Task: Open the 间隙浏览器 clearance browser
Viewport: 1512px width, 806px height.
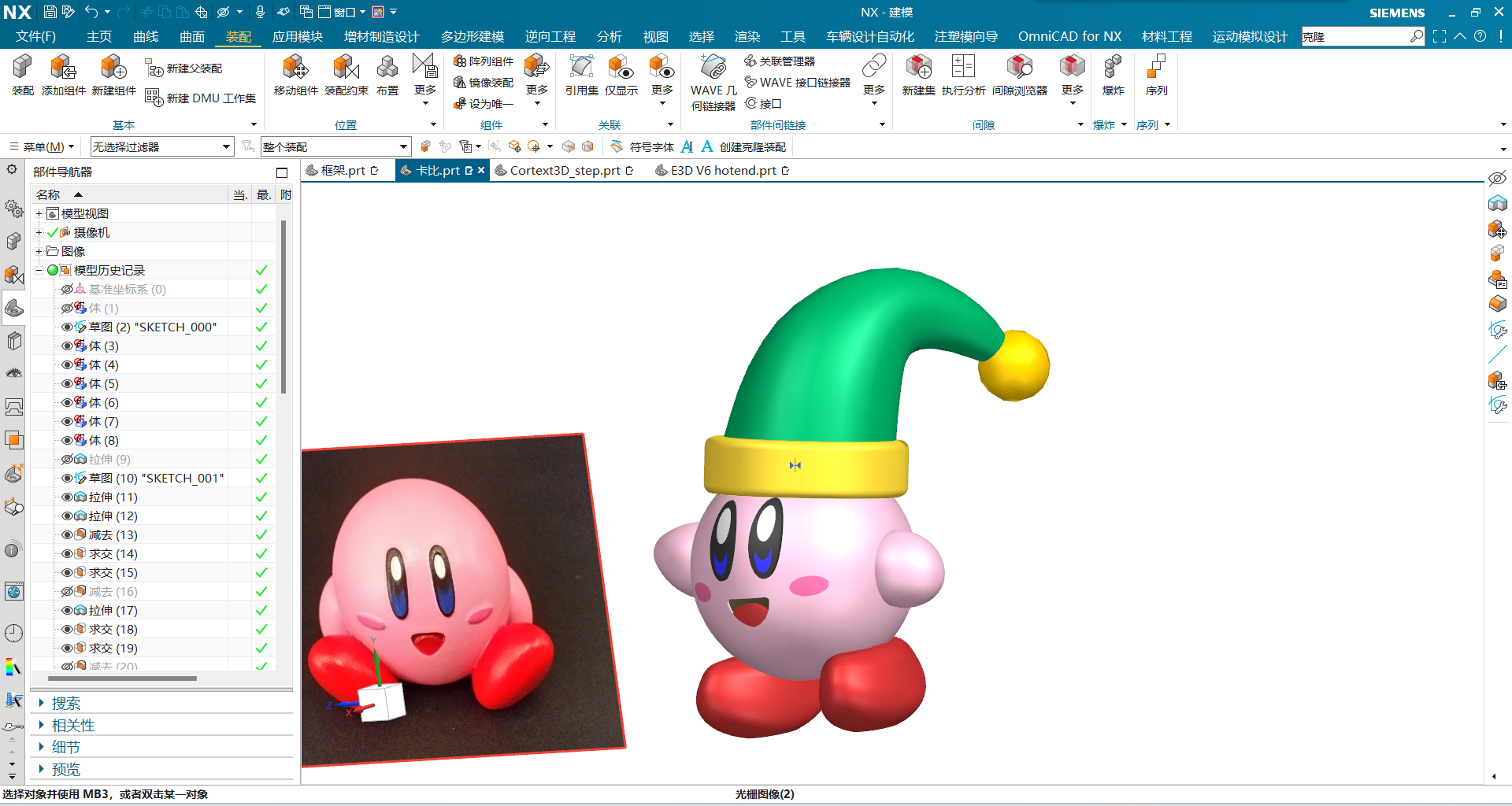Action: pos(1020,75)
